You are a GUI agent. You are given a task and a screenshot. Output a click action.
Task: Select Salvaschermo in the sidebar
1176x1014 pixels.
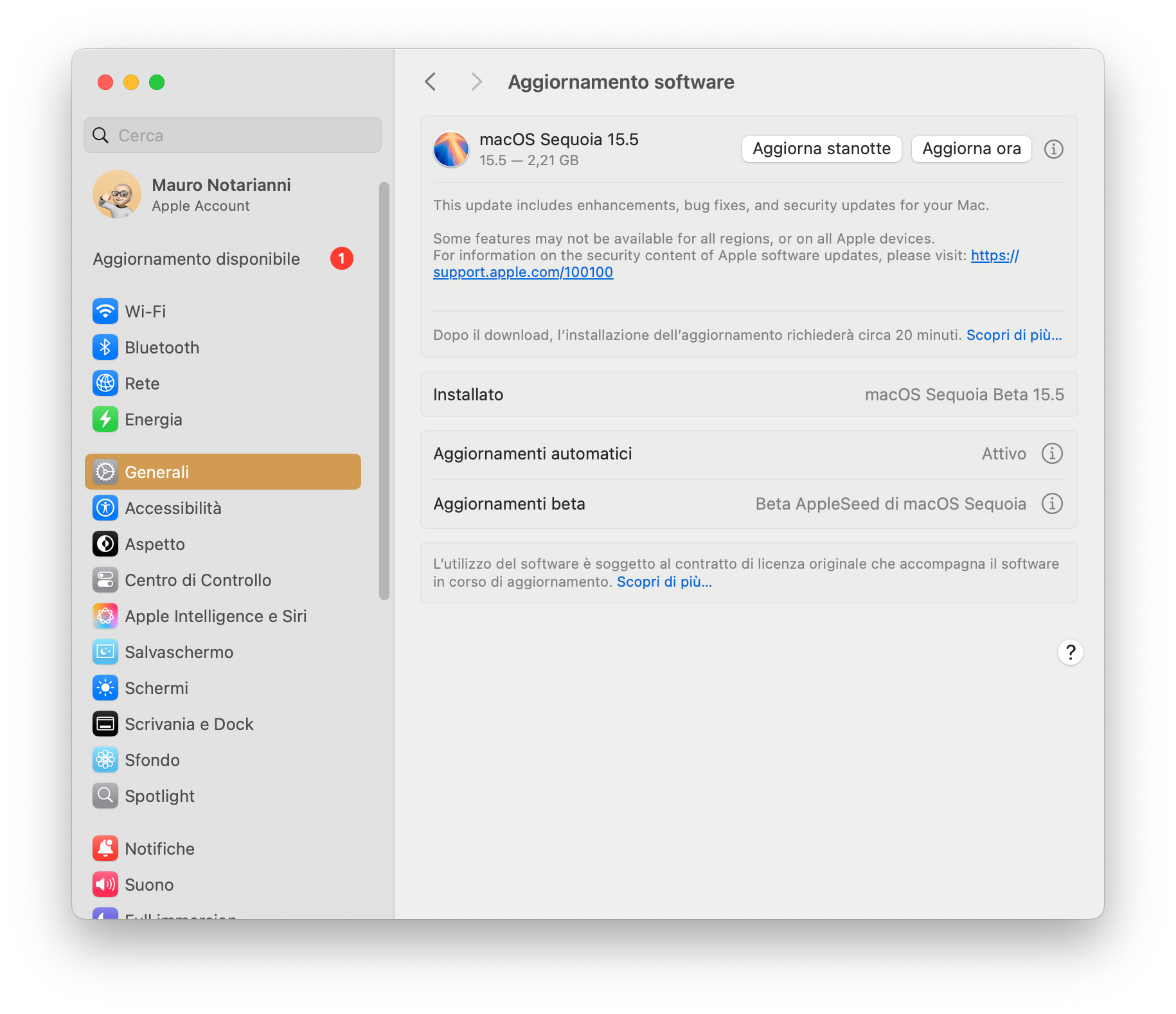pyautogui.click(x=222, y=652)
